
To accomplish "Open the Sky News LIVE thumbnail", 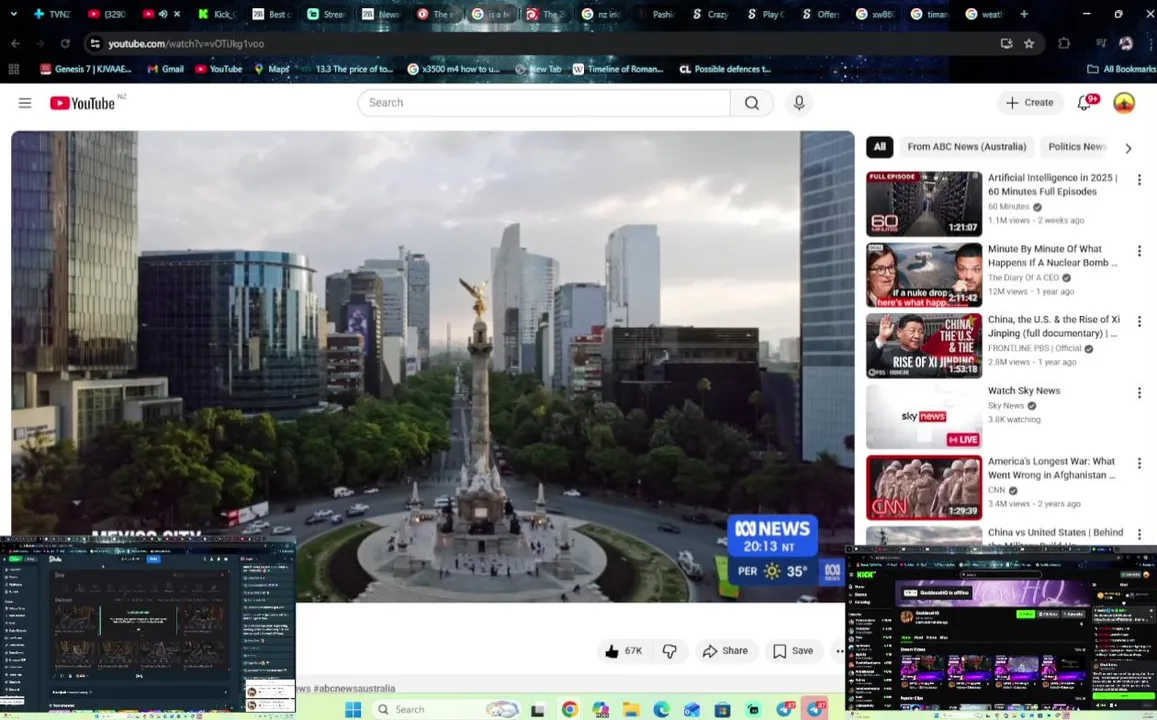I will [924, 417].
